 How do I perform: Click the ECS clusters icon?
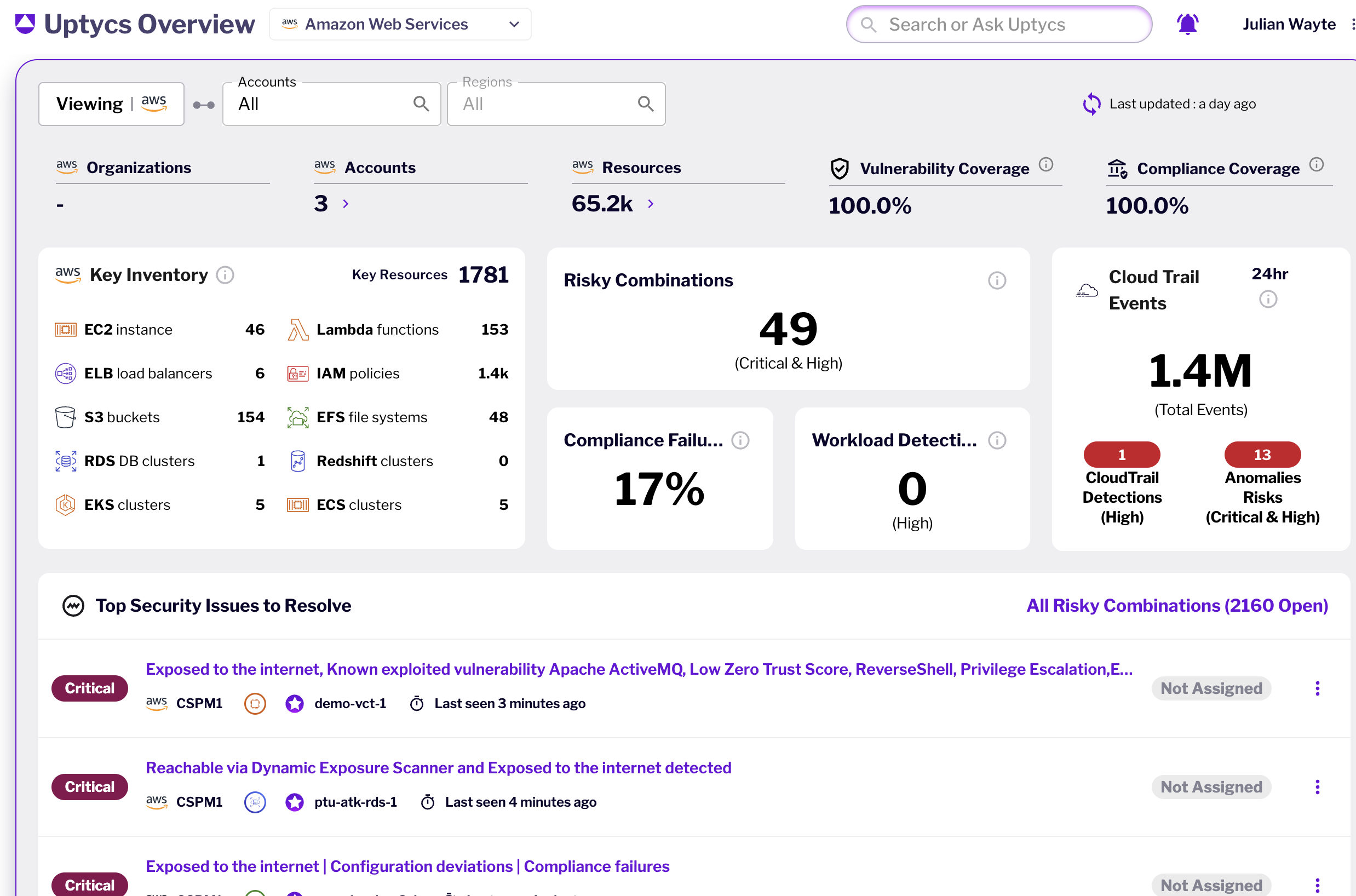(298, 505)
